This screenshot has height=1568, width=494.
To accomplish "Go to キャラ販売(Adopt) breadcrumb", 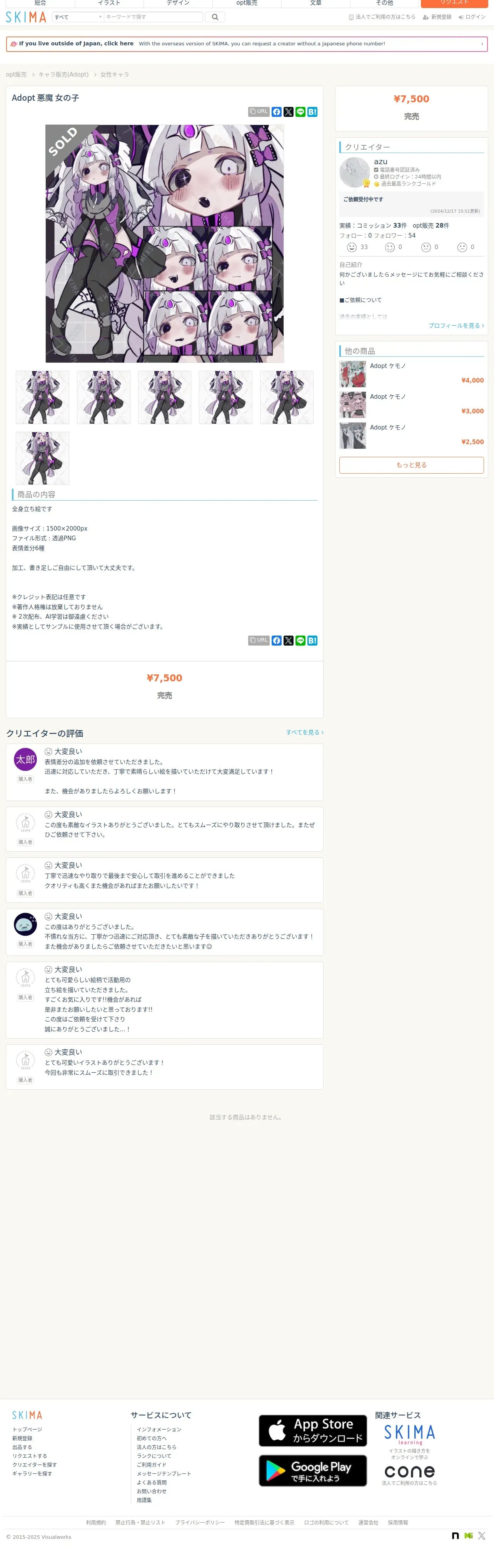I will click(63, 74).
